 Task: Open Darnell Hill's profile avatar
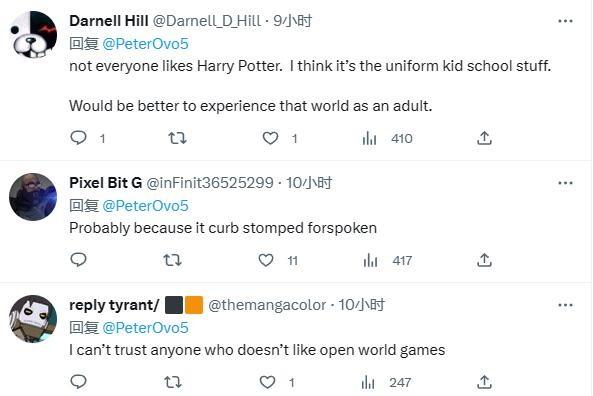point(33,35)
